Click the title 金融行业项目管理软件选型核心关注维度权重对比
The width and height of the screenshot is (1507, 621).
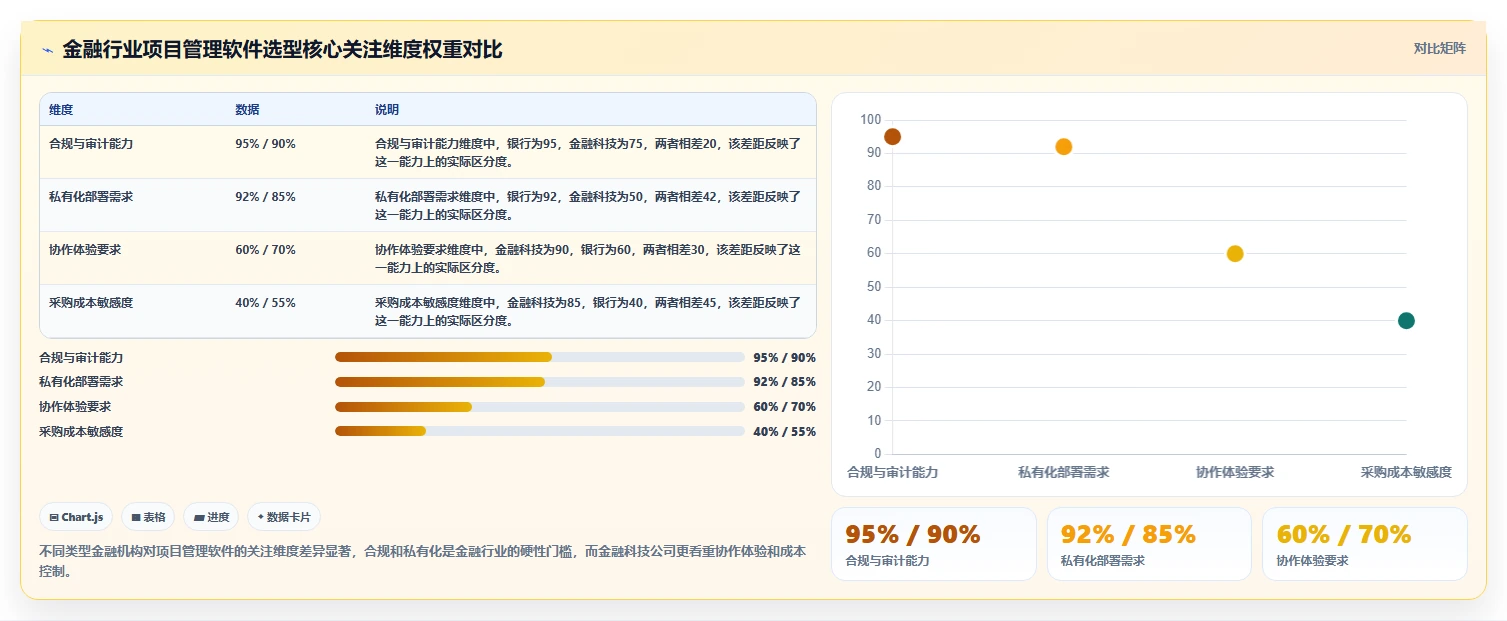[x=282, y=49]
